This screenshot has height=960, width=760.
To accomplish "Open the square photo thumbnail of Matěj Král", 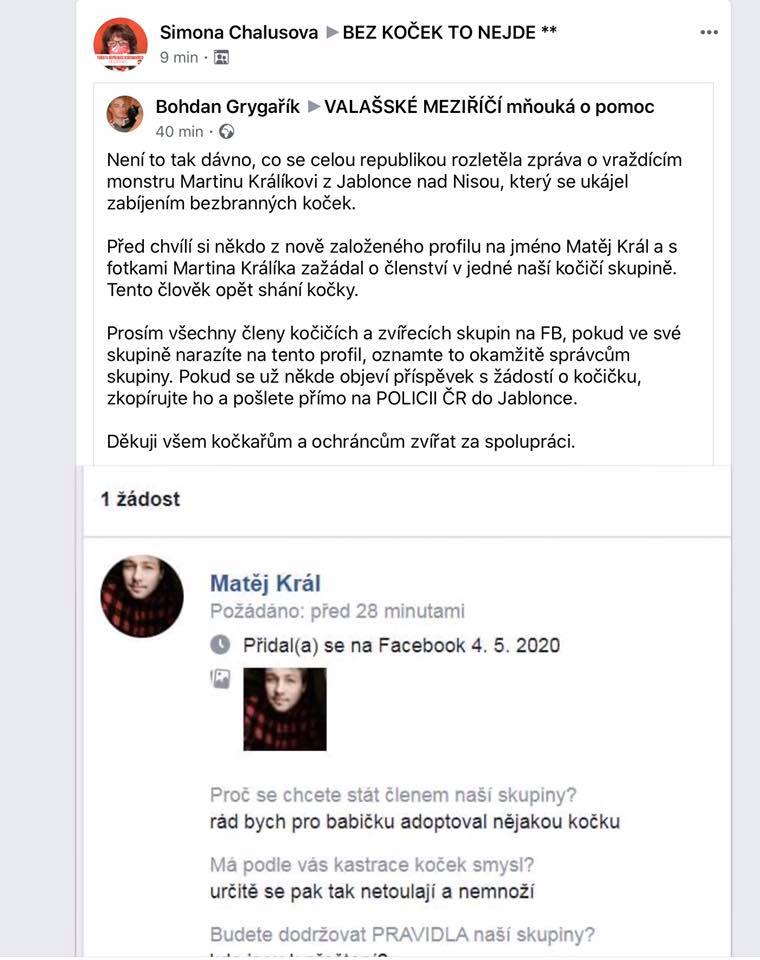I will (x=285, y=709).
